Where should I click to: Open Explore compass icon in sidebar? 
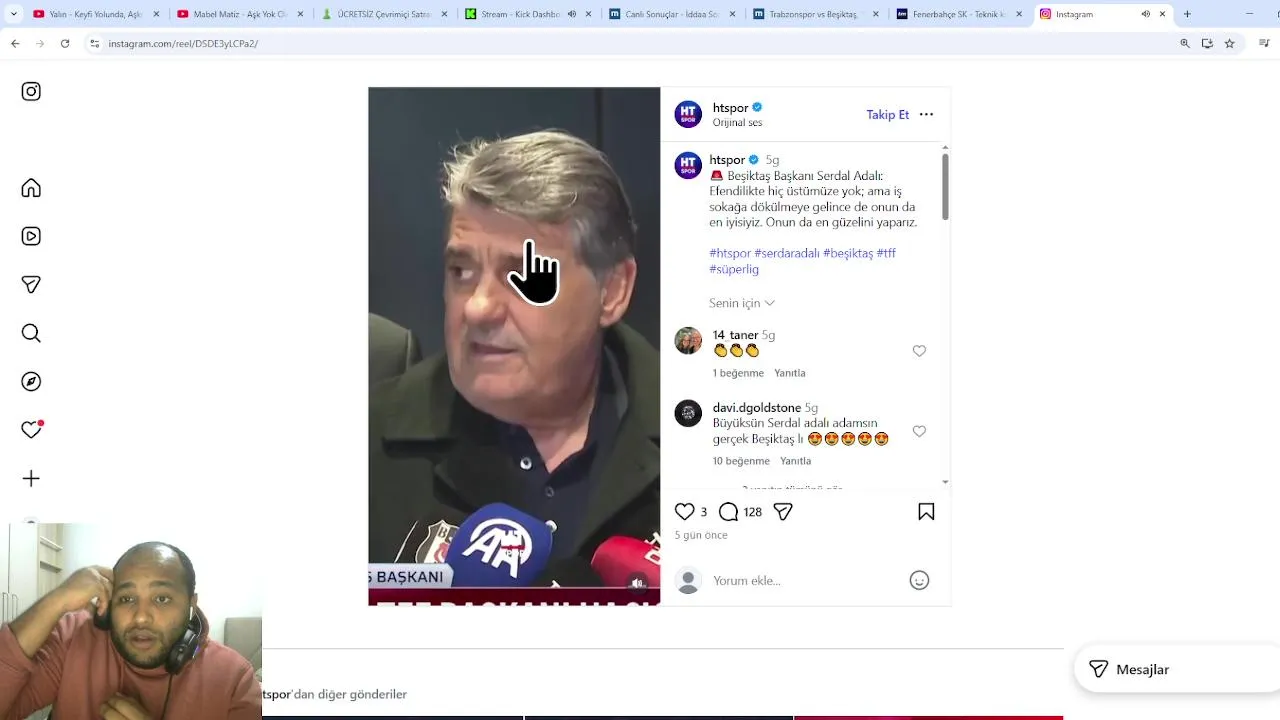(x=31, y=381)
